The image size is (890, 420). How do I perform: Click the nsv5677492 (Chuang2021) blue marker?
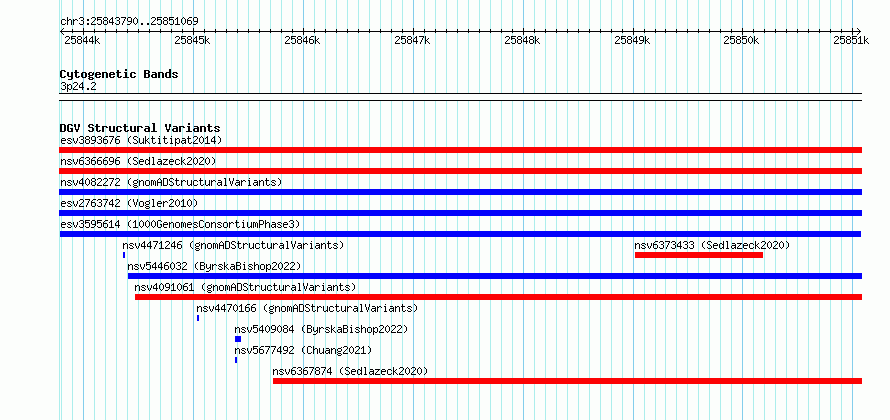236,360
